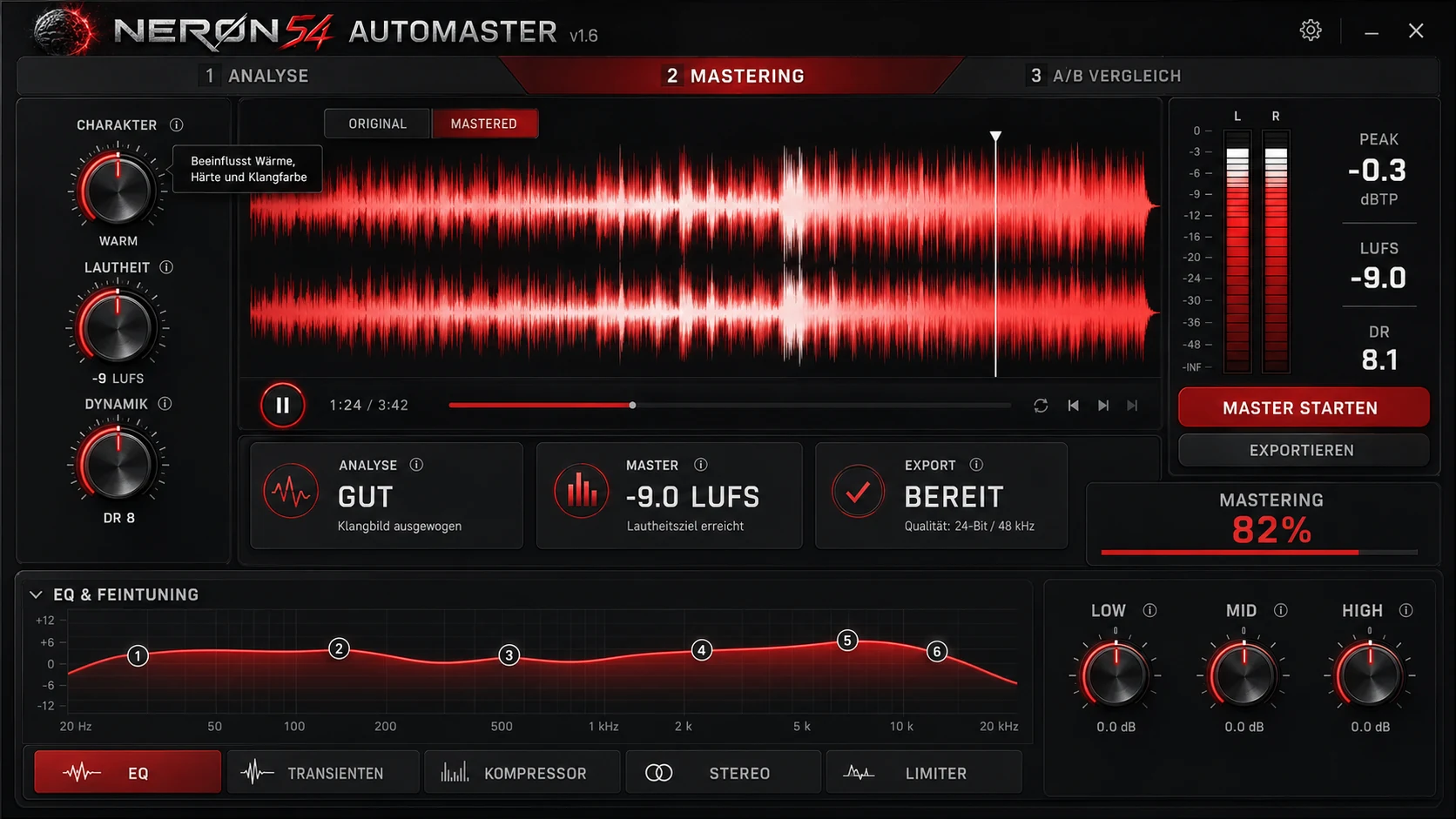Image resolution: width=1456 pixels, height=819 pixels.
Task: Click the DR 8.1 readout
Action: (x=1379, y=348)
